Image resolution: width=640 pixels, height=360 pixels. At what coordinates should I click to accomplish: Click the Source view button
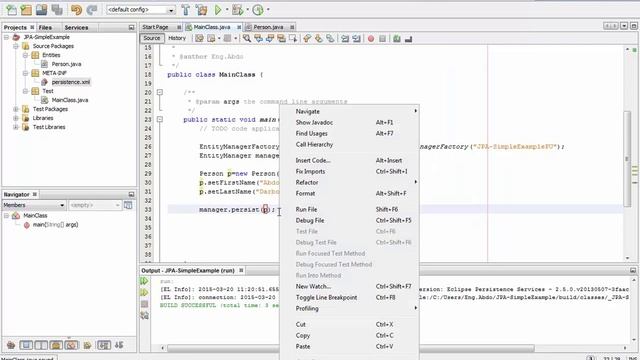152,38
